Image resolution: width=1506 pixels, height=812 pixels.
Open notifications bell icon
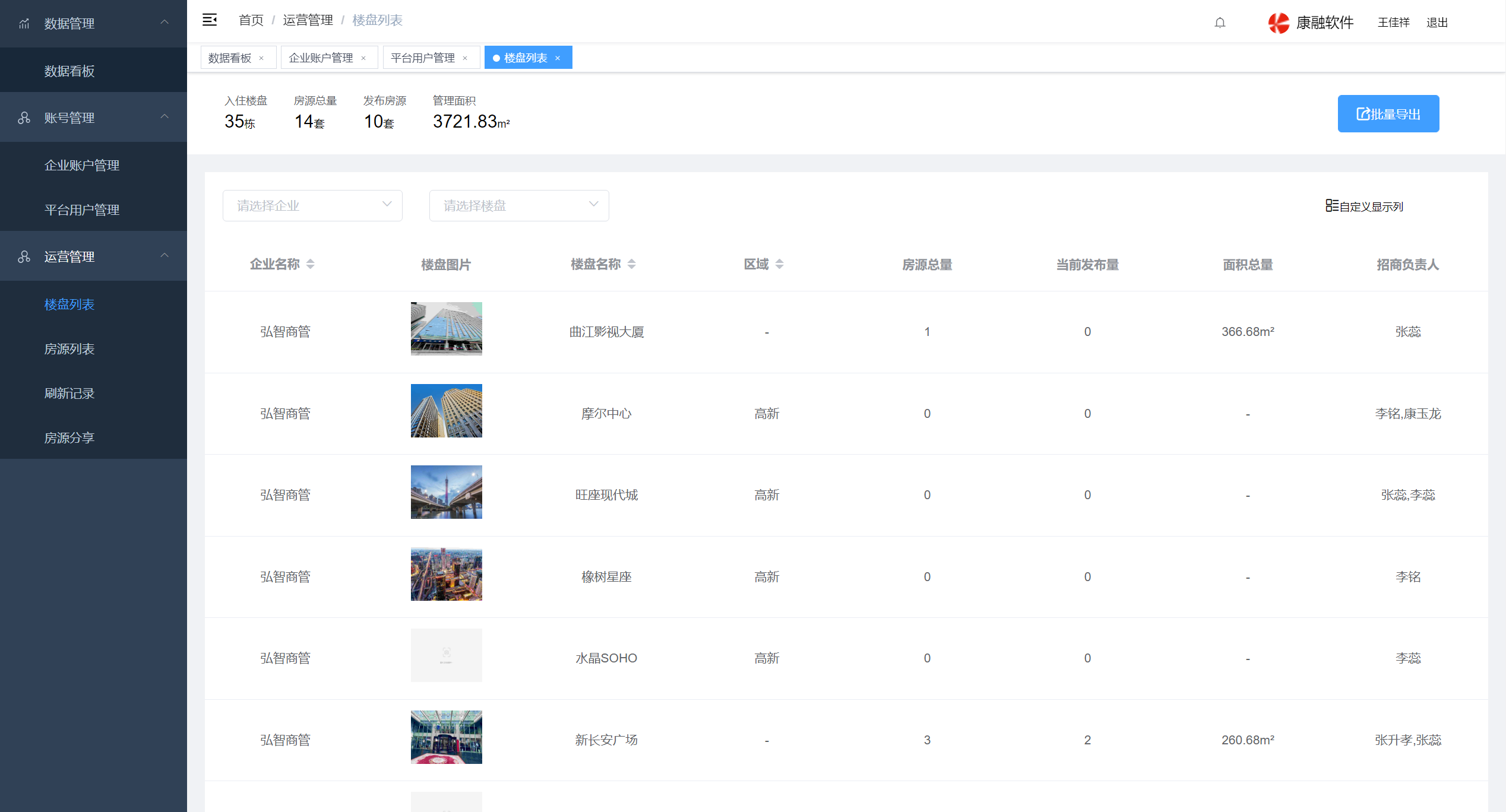[1220, 23]
